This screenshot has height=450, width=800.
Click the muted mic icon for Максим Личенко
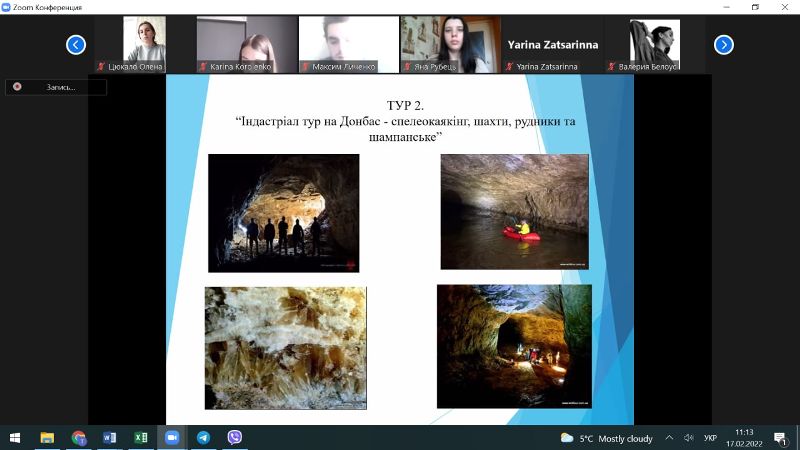305,66
